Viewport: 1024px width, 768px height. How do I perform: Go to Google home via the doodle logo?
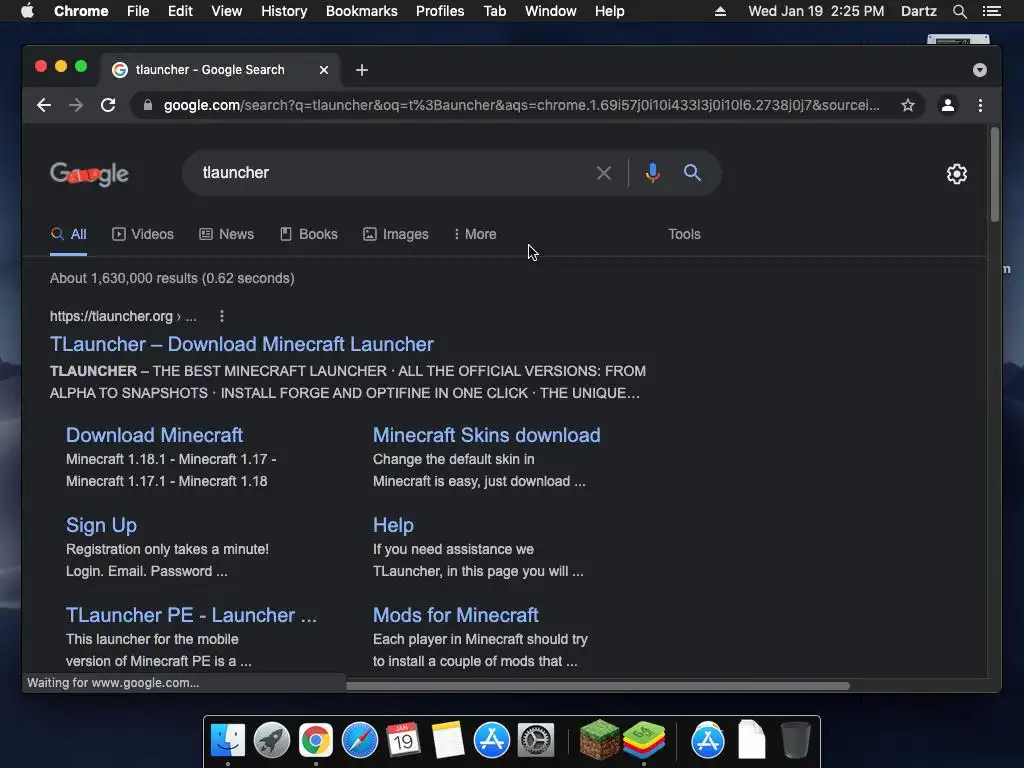[89, 174]
